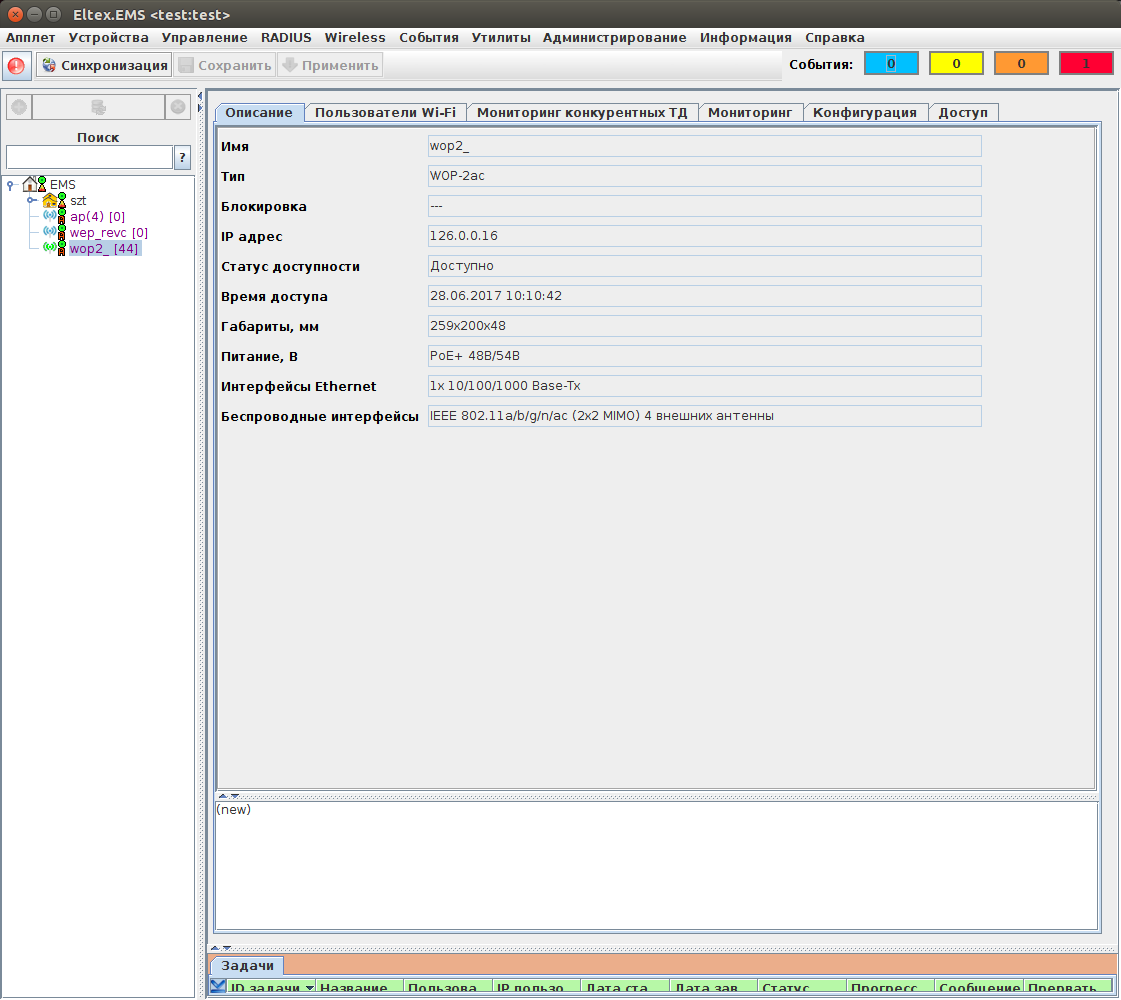Switch to the Пользователи Wi-Fi tab
The height and width of the screenshot is (1000, 1121).
click(x=385, y=112)
